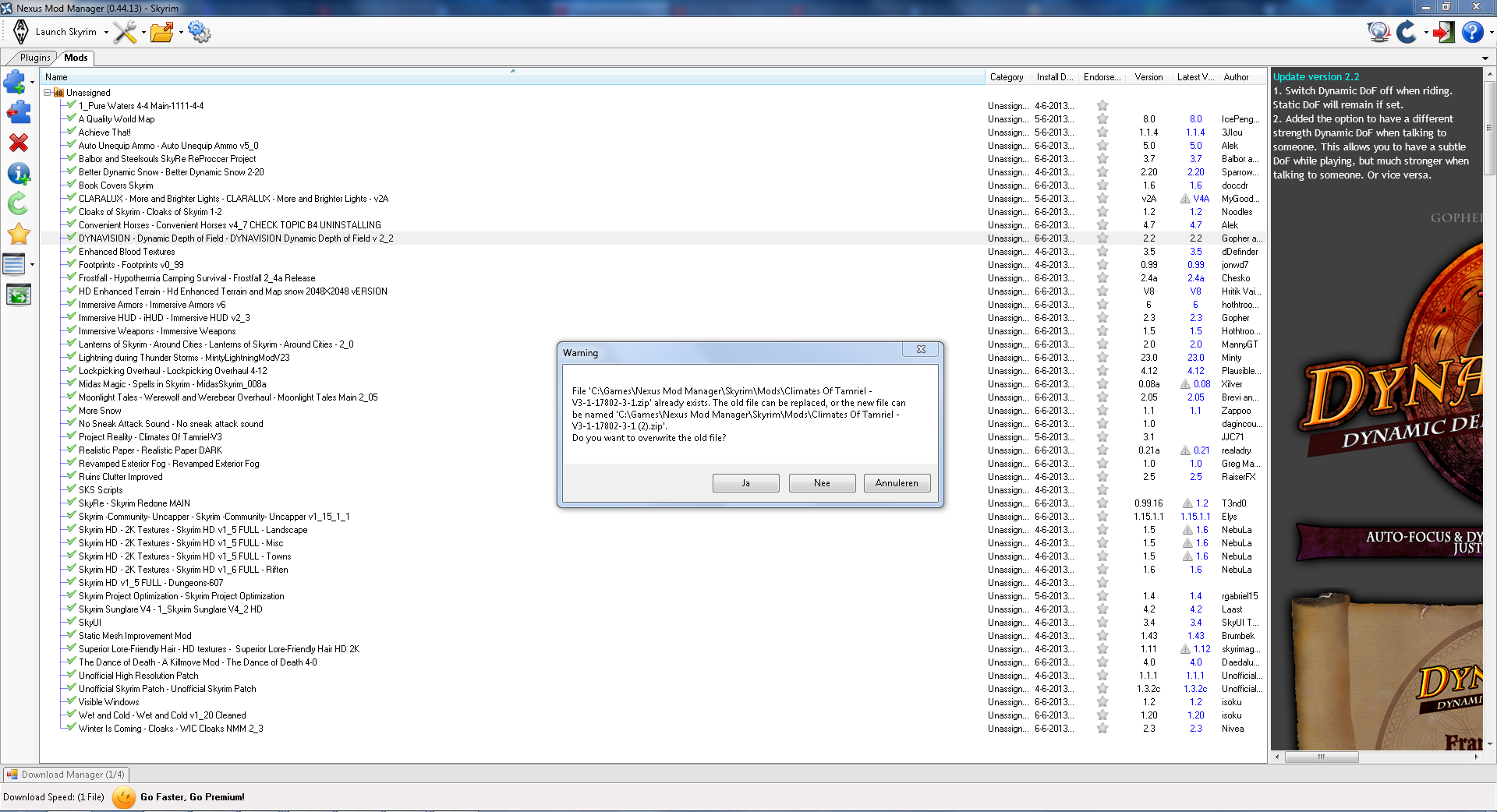1497x812 pixels.
Task: Click the blue C update-check icon
Action: tap(1407, 32)
